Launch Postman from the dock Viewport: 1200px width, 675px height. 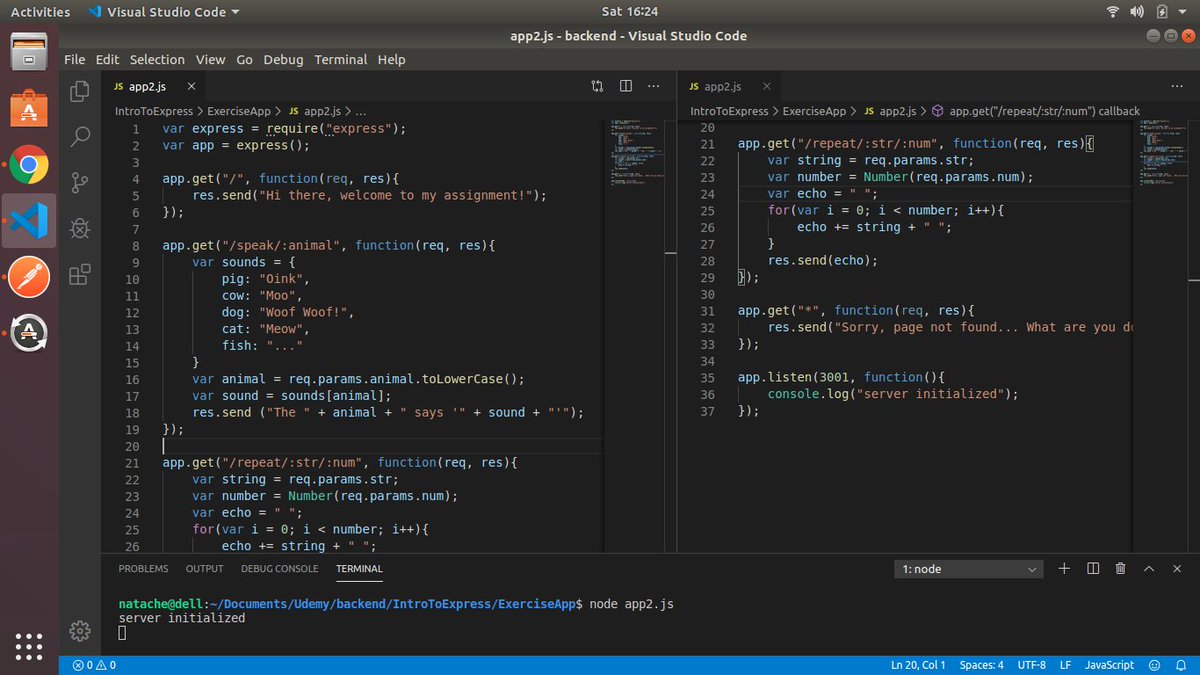point(29,277)
